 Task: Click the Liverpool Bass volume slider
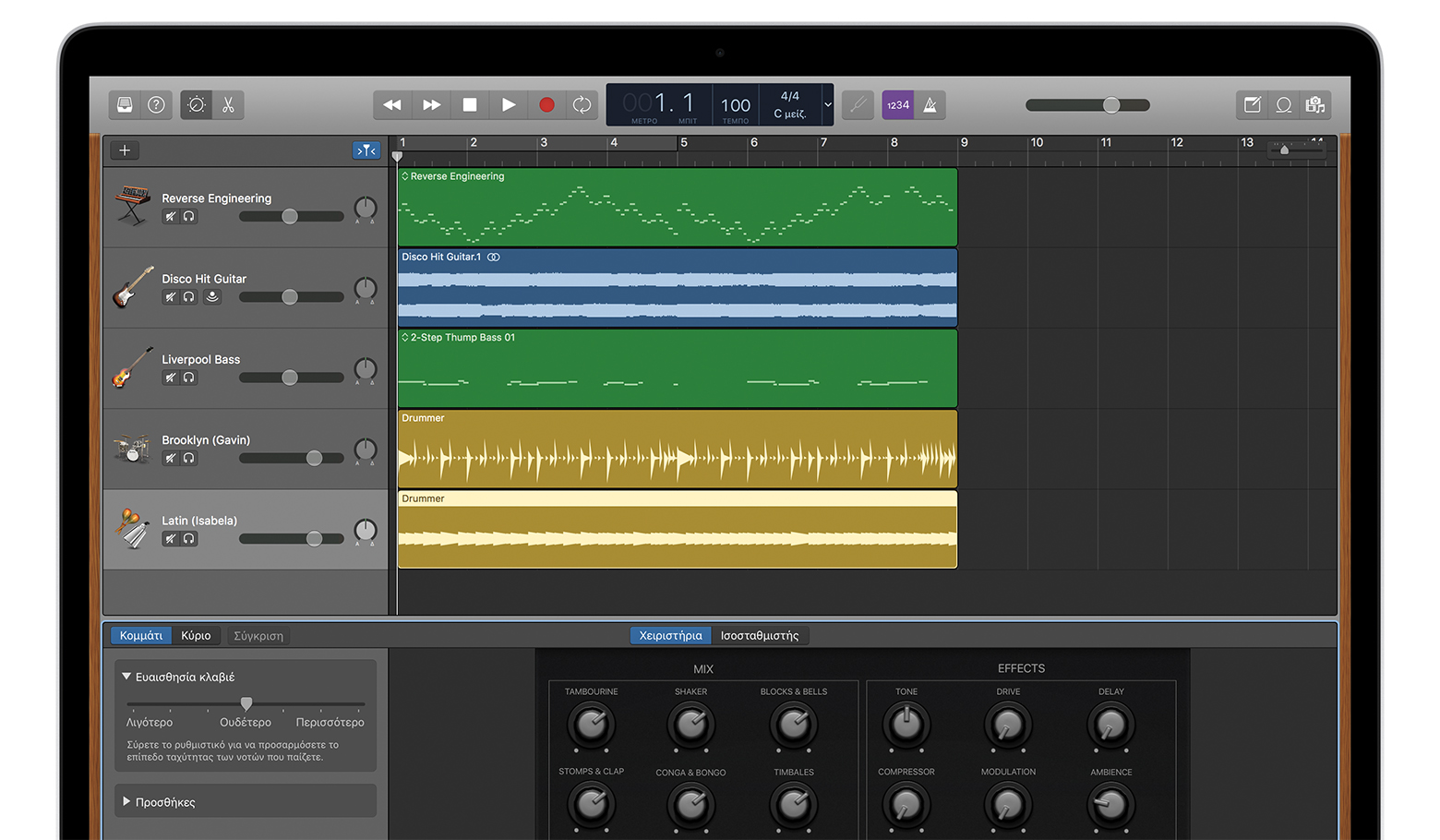click(290, 378)
